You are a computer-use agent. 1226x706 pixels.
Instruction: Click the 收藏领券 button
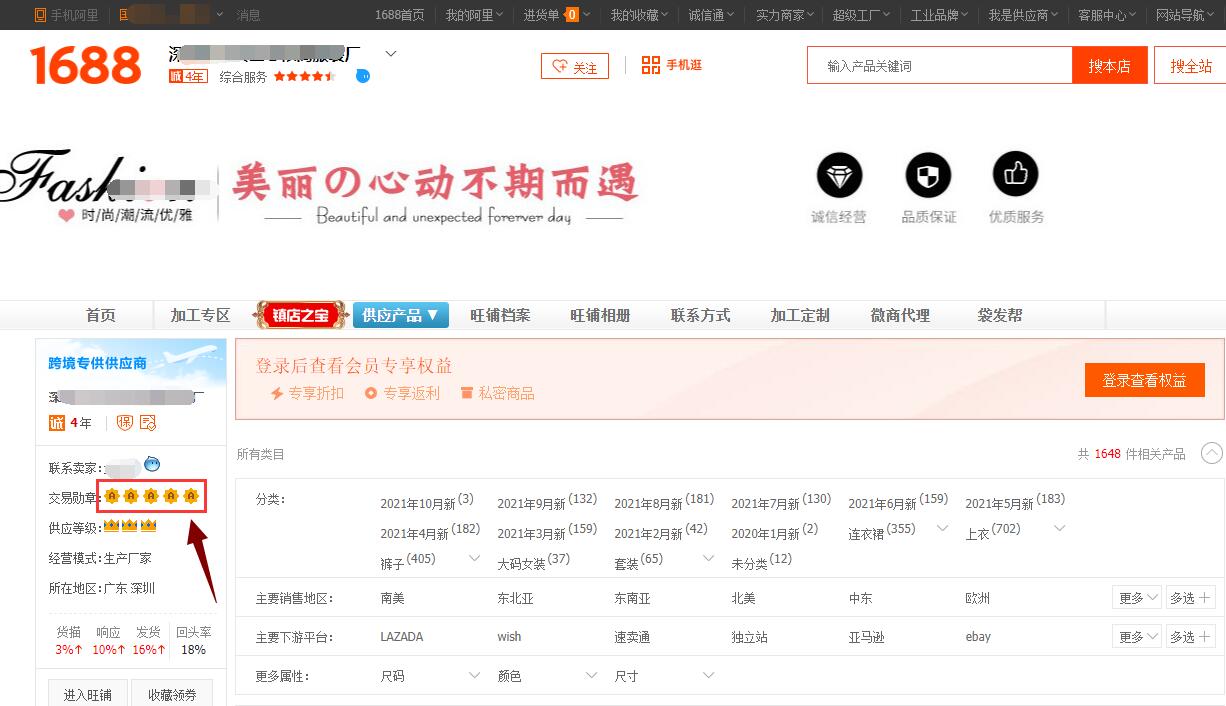[x=172, y=694]
